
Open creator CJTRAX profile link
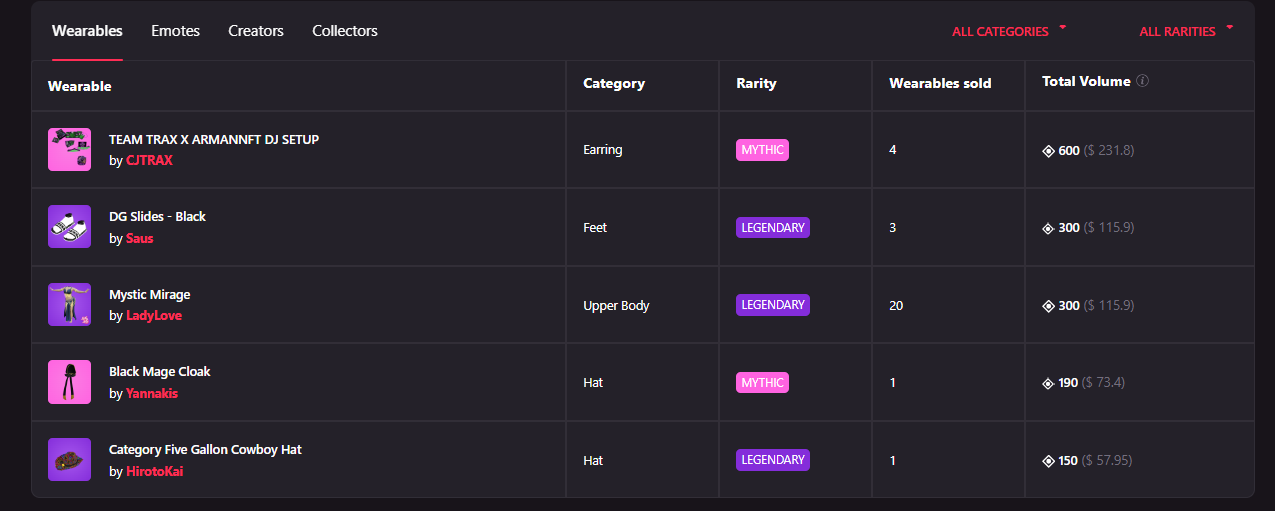[x=149, y=161]
